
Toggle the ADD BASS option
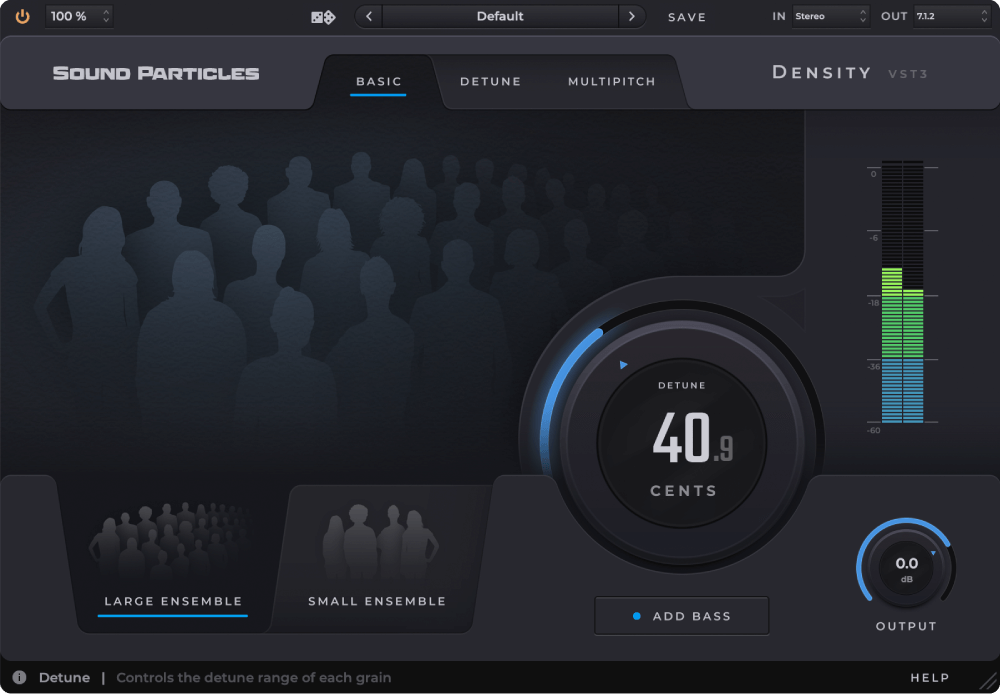pyautogui.click(x=681, y=615)
